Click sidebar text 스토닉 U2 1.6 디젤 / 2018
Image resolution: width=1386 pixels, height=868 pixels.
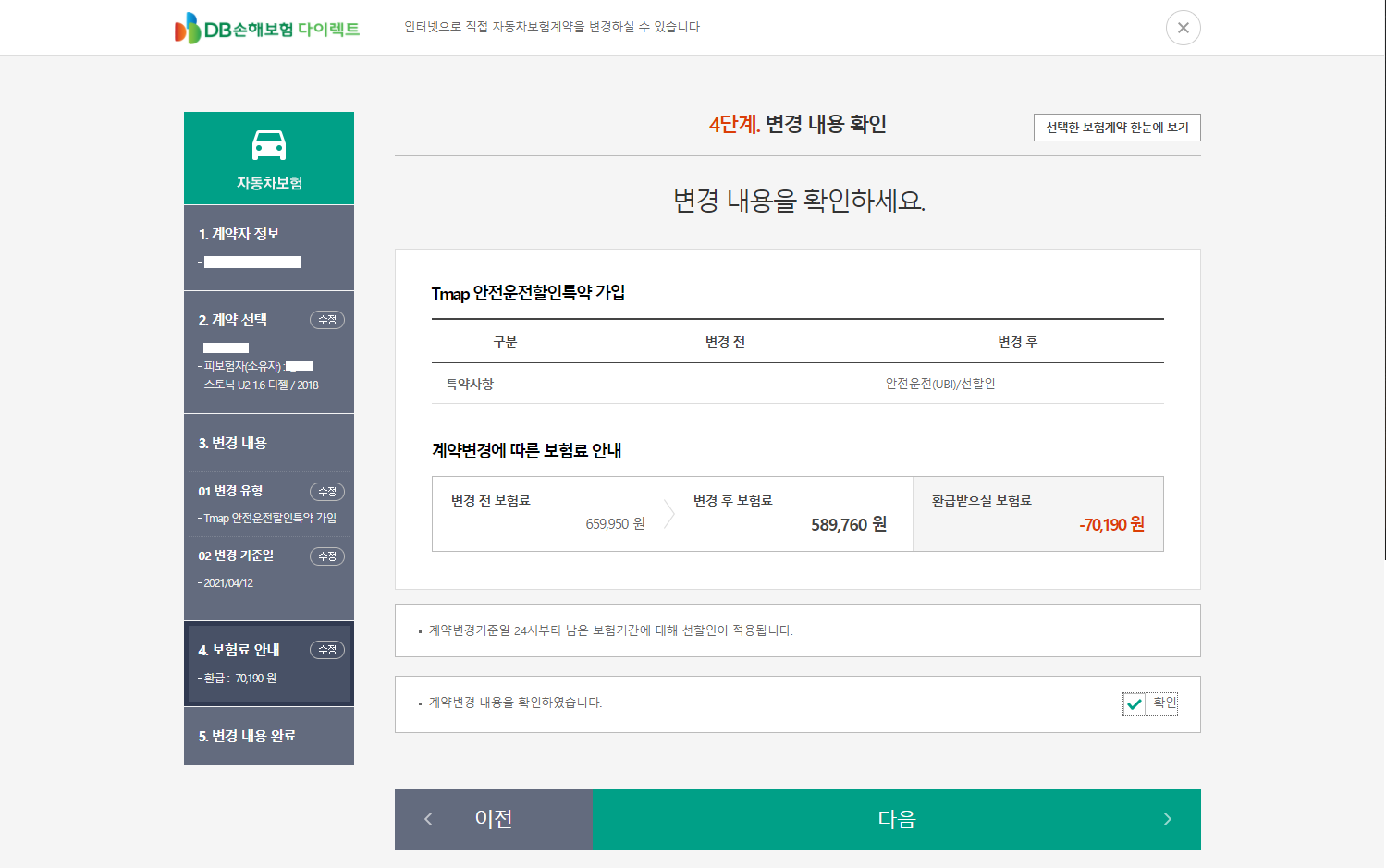point(261,385)
